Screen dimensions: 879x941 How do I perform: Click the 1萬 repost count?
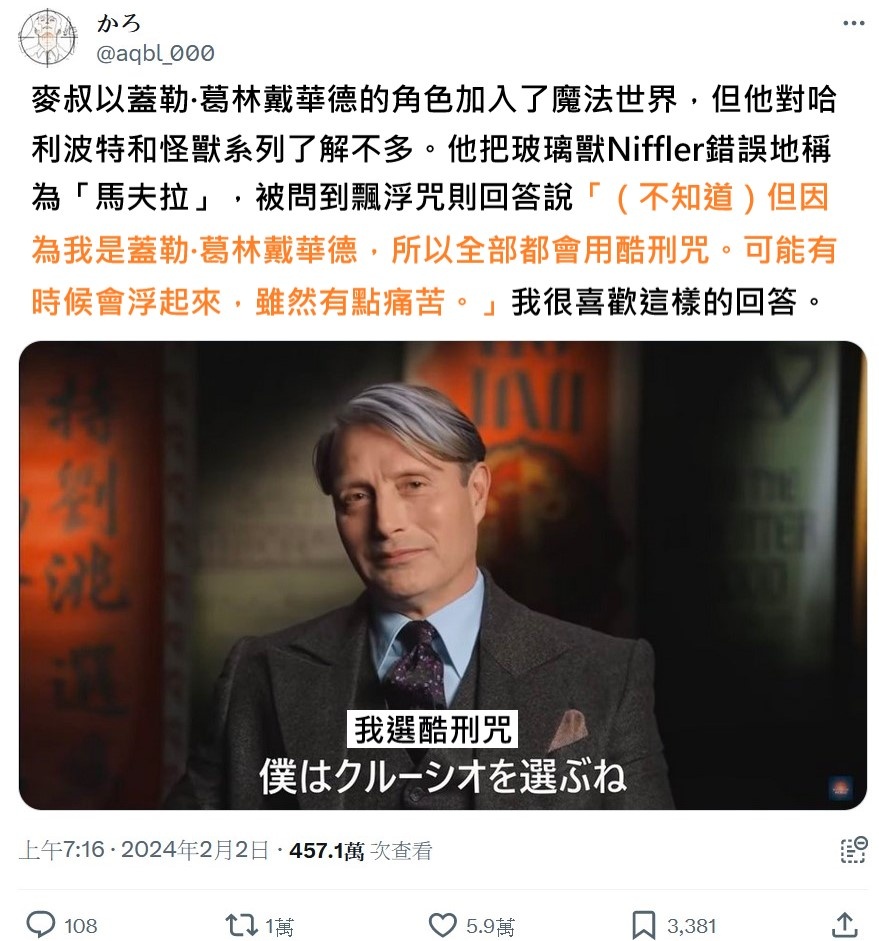tap(280, 927)
